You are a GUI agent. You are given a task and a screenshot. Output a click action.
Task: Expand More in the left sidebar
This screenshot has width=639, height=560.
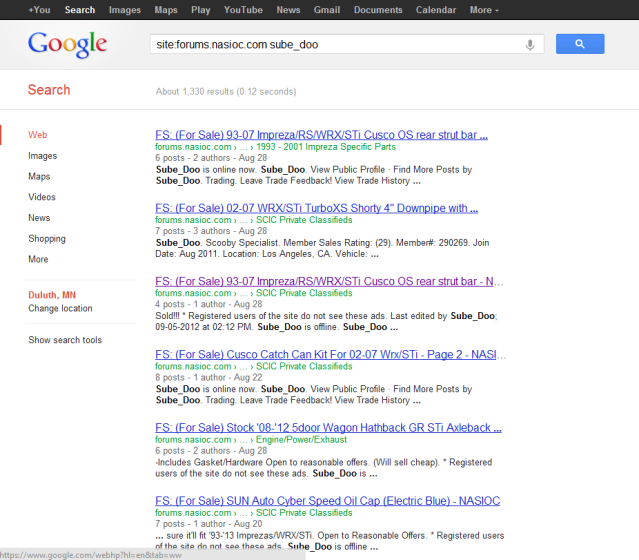click(38, 259)
